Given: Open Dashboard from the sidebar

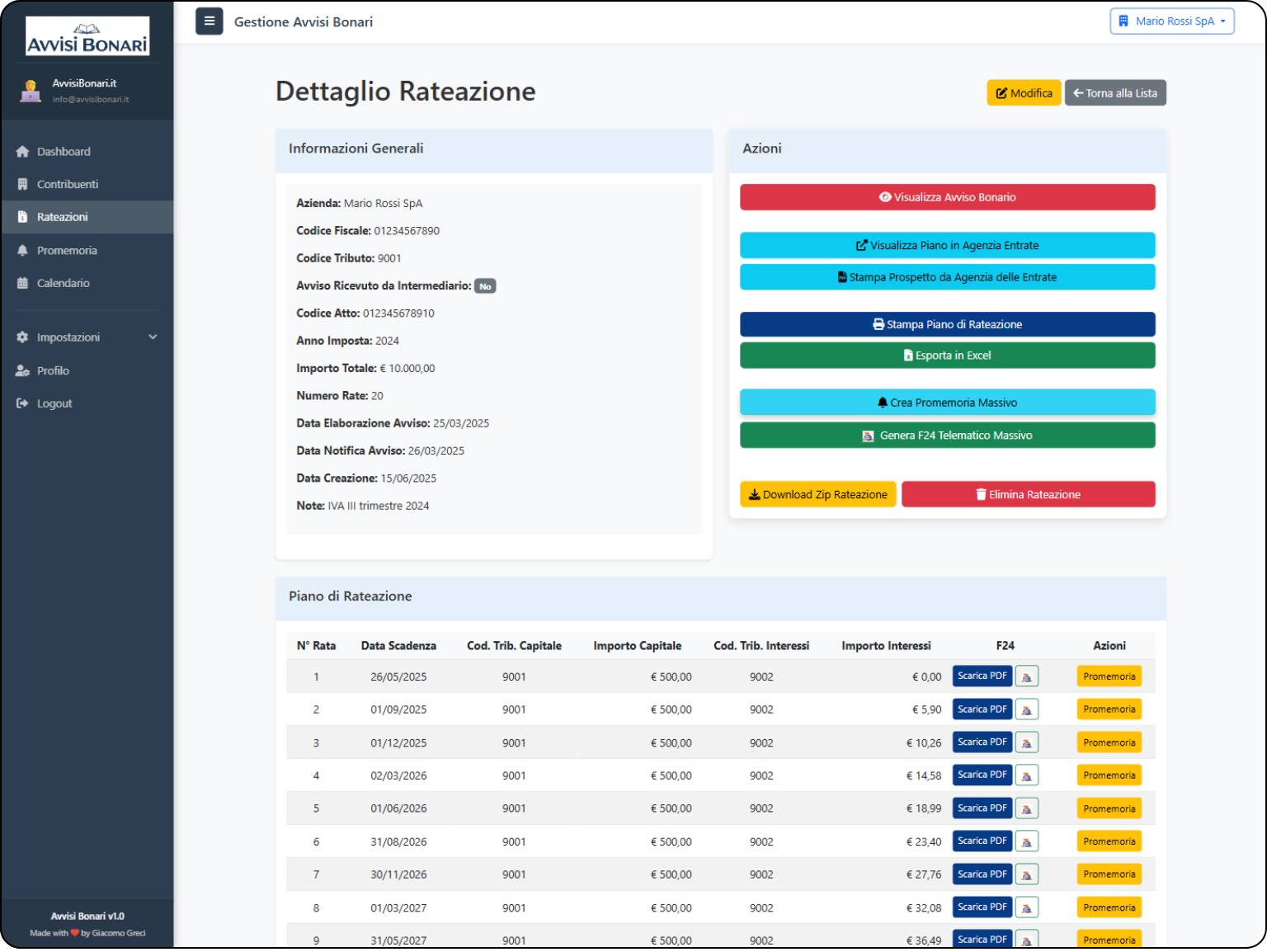Looking at the screenshot, I should 64,152.
